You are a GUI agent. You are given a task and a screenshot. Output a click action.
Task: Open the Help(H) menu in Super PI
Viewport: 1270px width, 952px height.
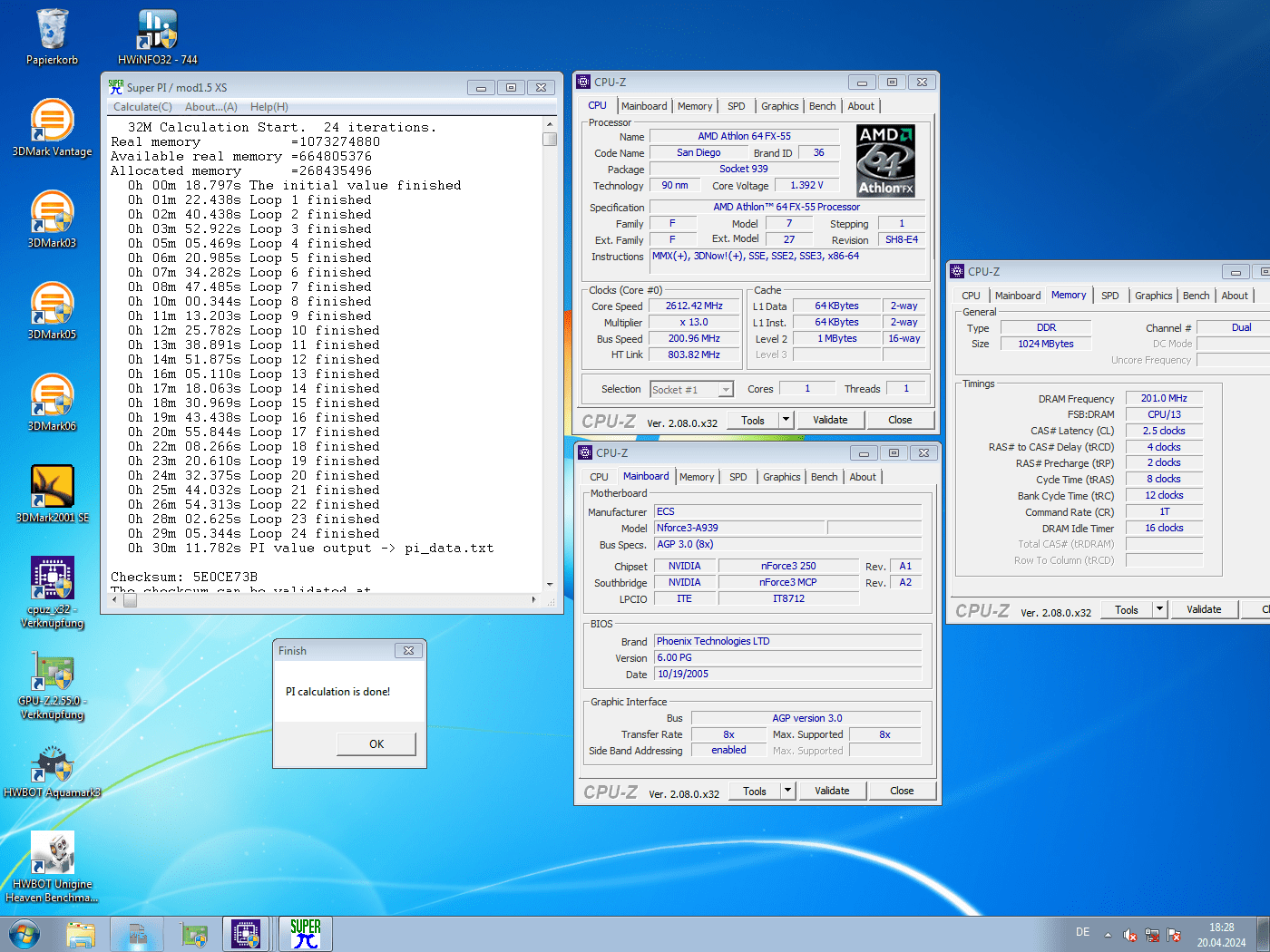click(269, 107)
